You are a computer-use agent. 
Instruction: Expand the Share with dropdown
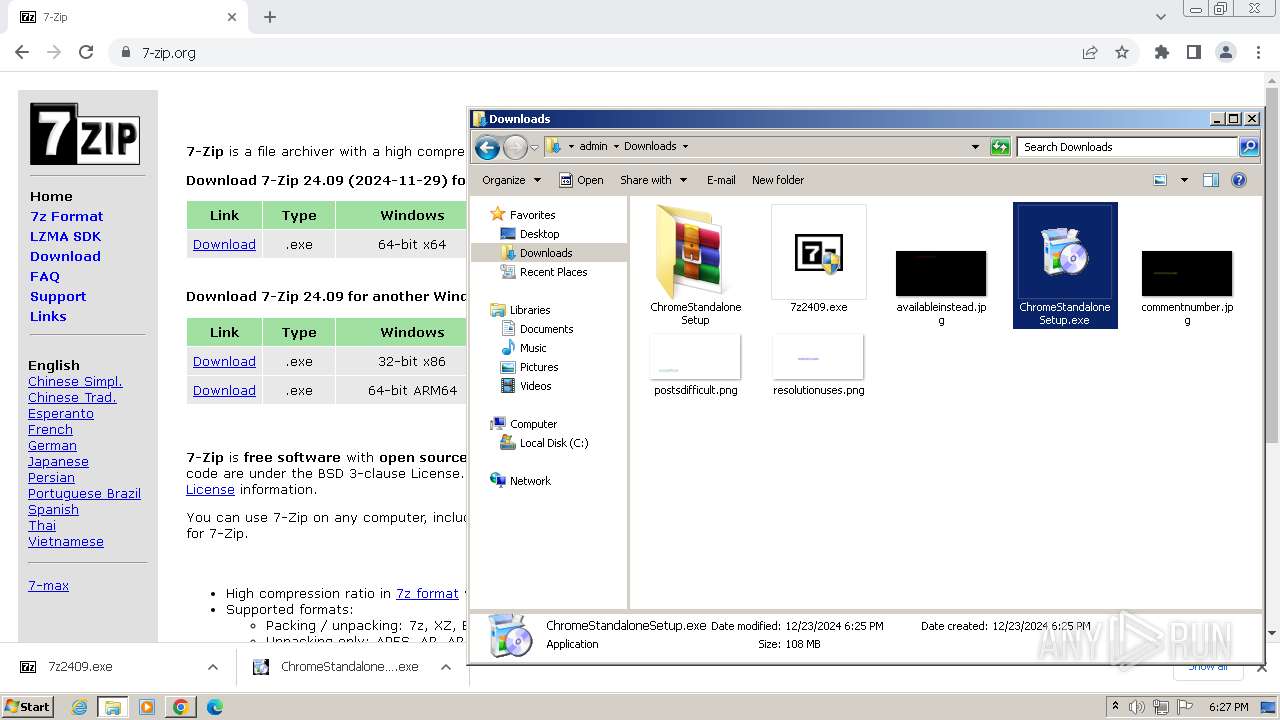[x=654, y=180]
